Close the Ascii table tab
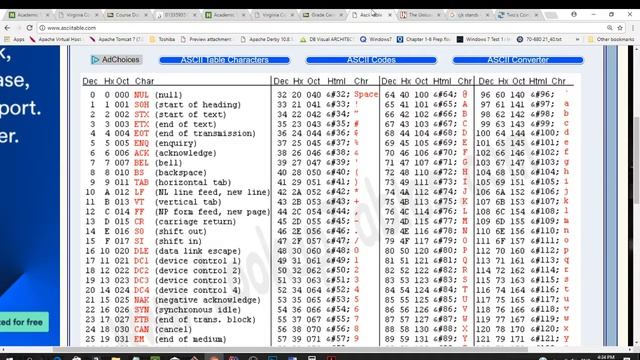640x360 pixels. point(390,15)
